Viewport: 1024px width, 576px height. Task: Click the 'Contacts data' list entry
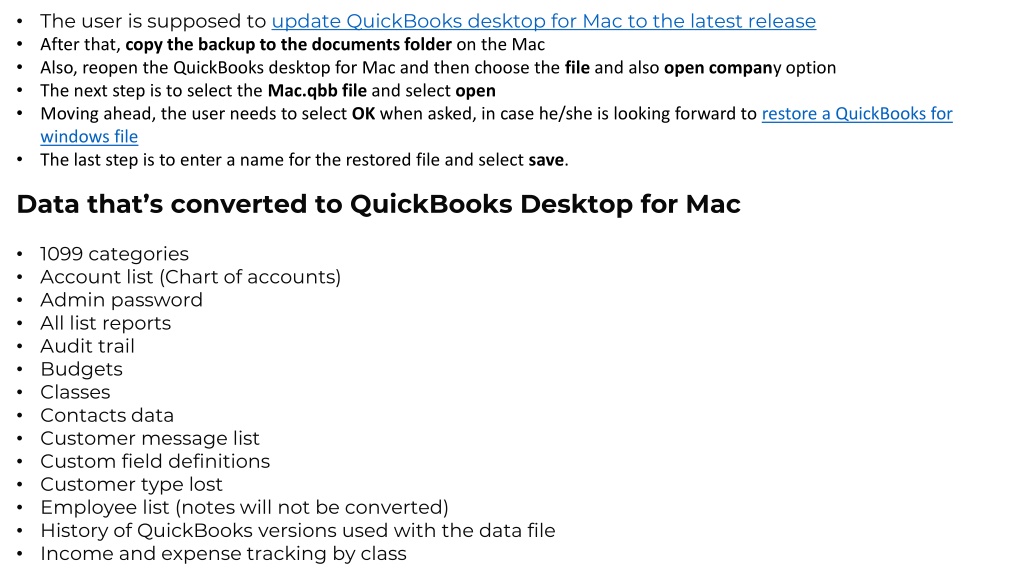(x=107, y=415)
